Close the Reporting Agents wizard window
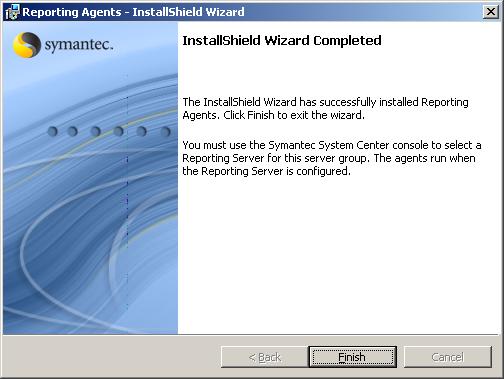This screenshot has height=379, width=504. point(490,12)
